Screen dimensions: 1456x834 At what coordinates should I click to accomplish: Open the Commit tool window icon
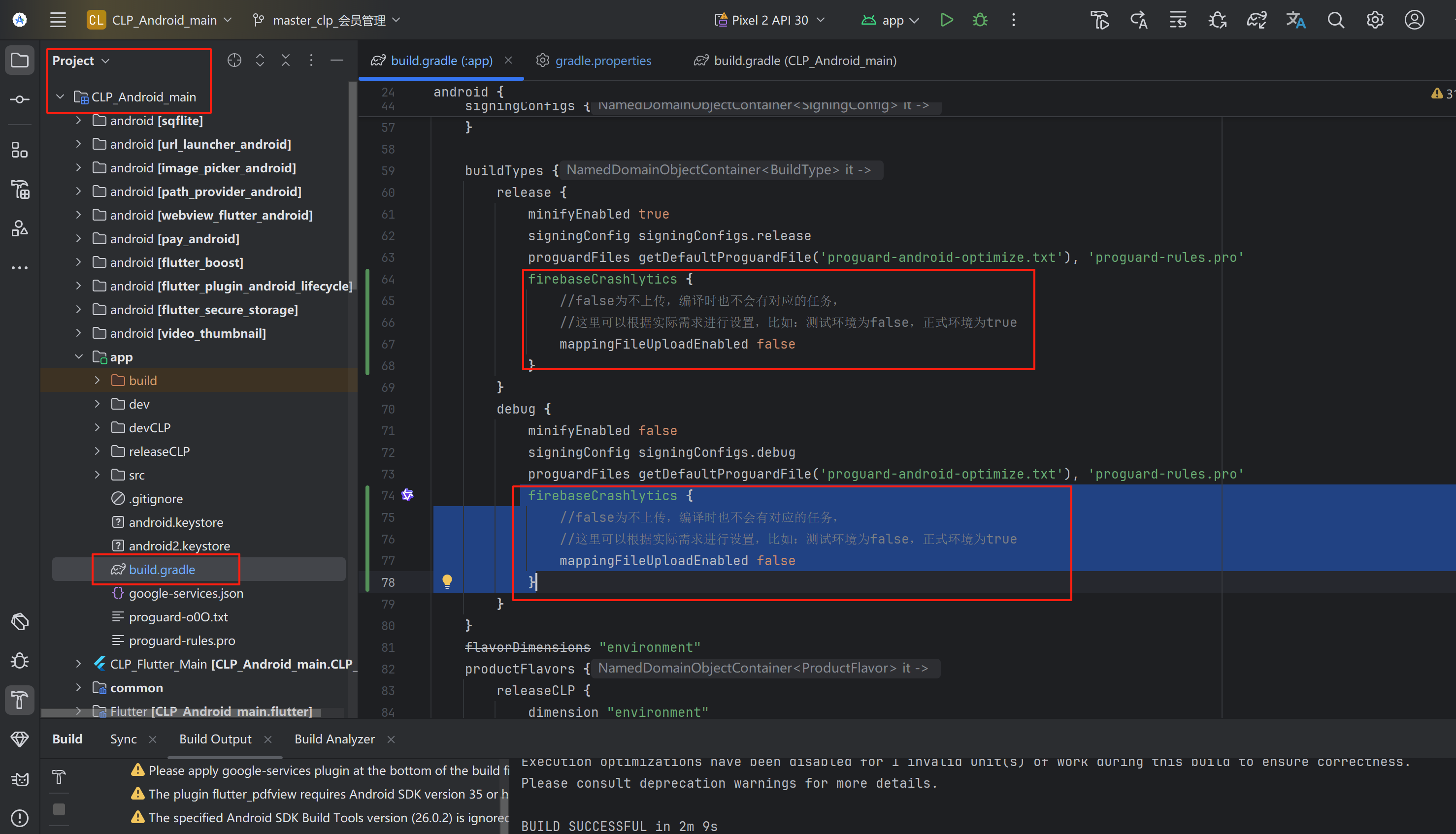coord(19,98)
